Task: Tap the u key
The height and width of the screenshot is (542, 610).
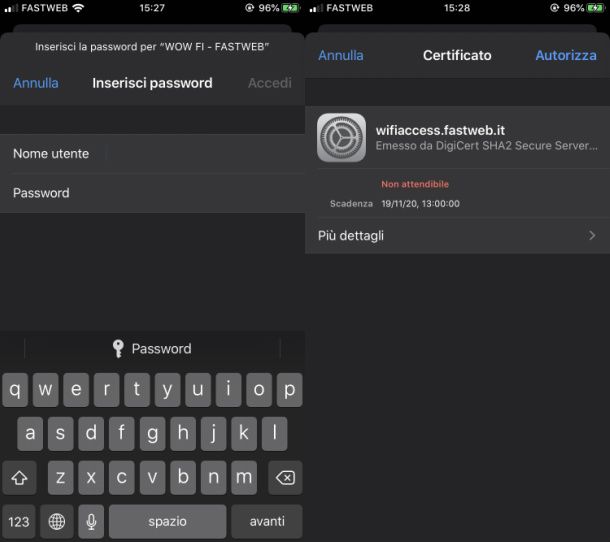Action: click(198, 390)
